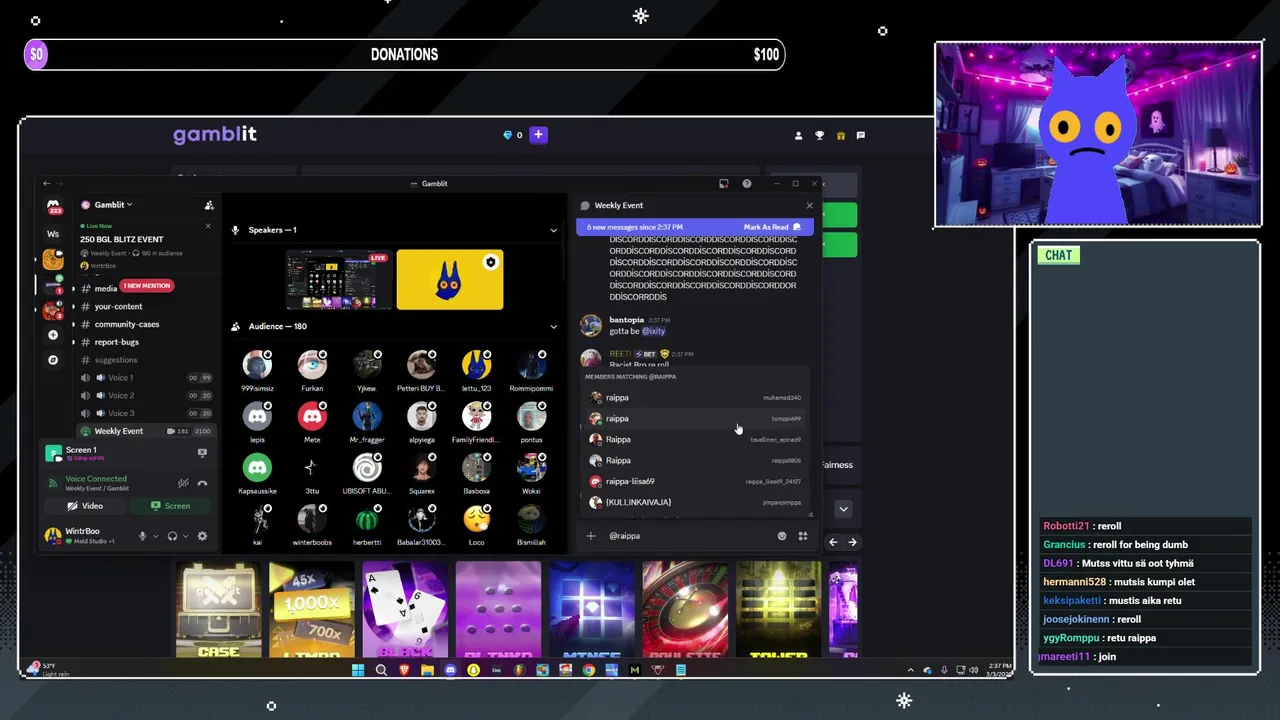This screenshot has height=720, width=1280.
Task: Open Discord direct messages home icon
Action: point(53,207)
